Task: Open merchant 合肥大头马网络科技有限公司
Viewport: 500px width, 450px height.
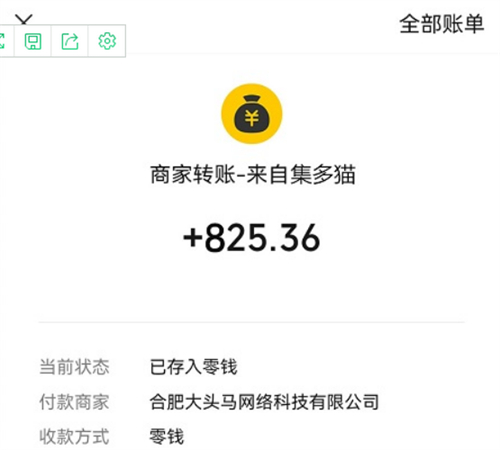Action: [x=264, y=402]
